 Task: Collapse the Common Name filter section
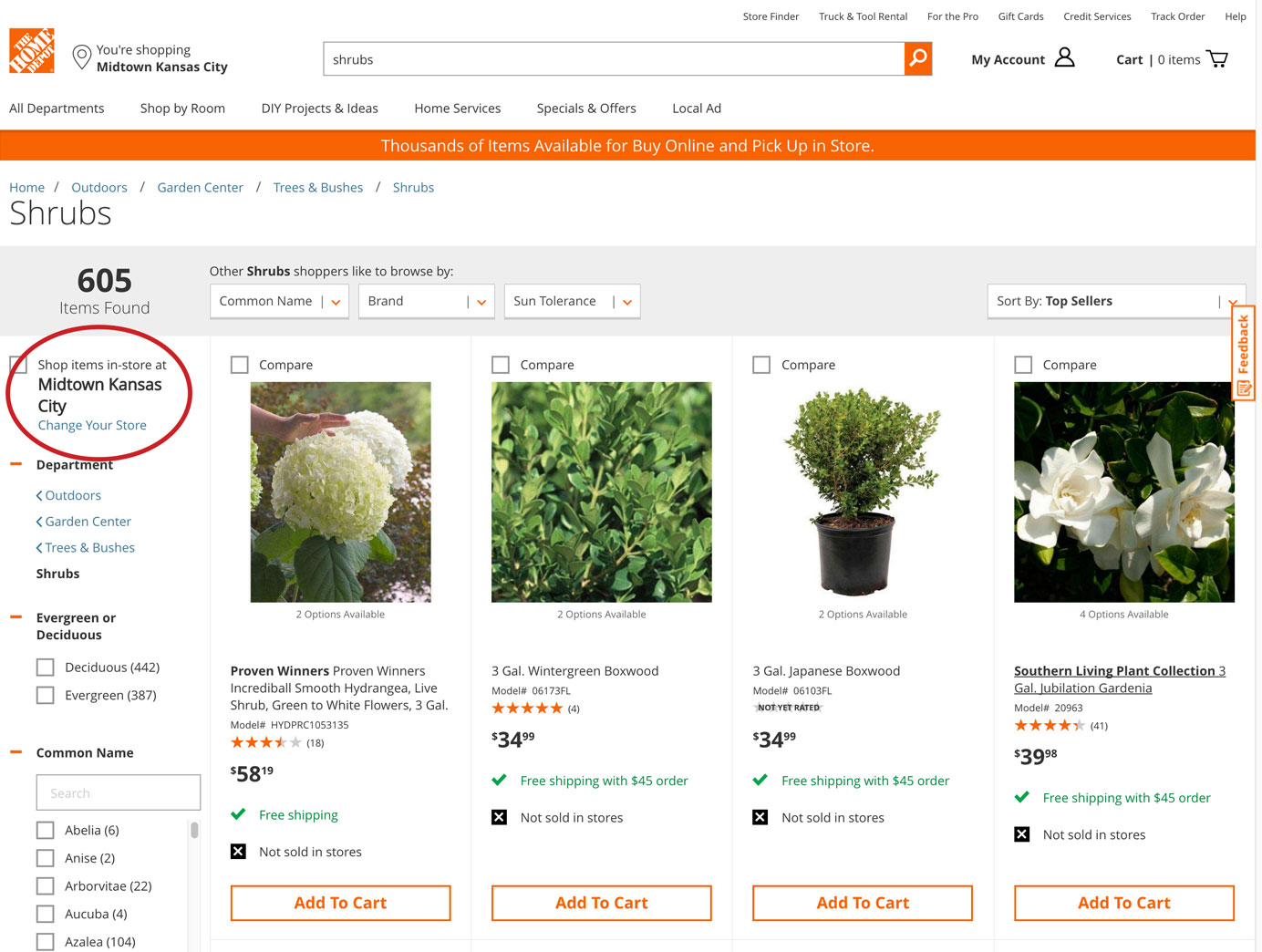coord(16,752)
